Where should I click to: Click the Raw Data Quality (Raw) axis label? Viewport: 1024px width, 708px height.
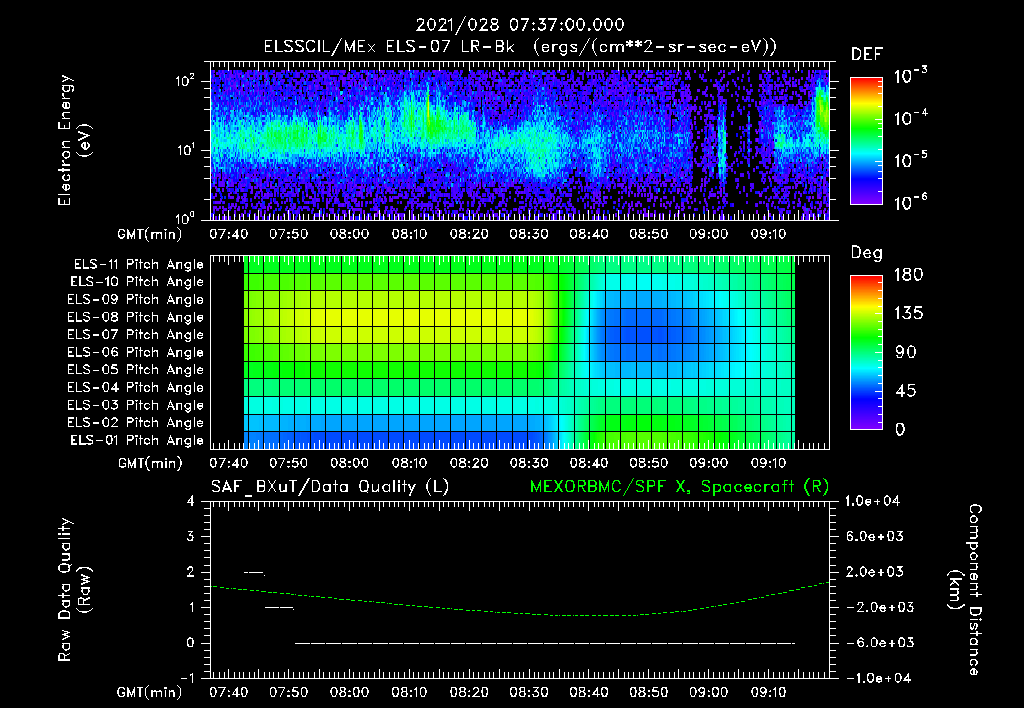point(74,590)
